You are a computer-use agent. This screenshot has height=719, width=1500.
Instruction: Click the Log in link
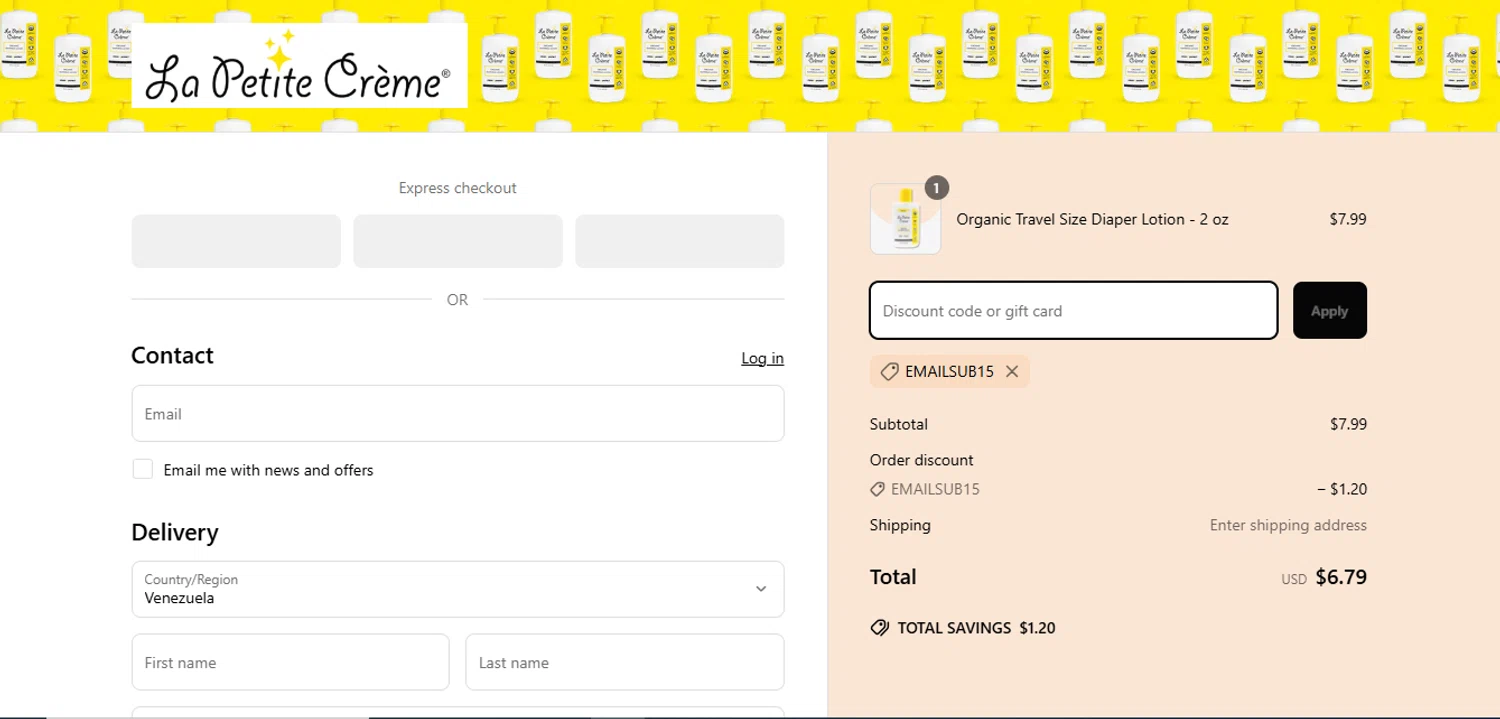point(762,358)
